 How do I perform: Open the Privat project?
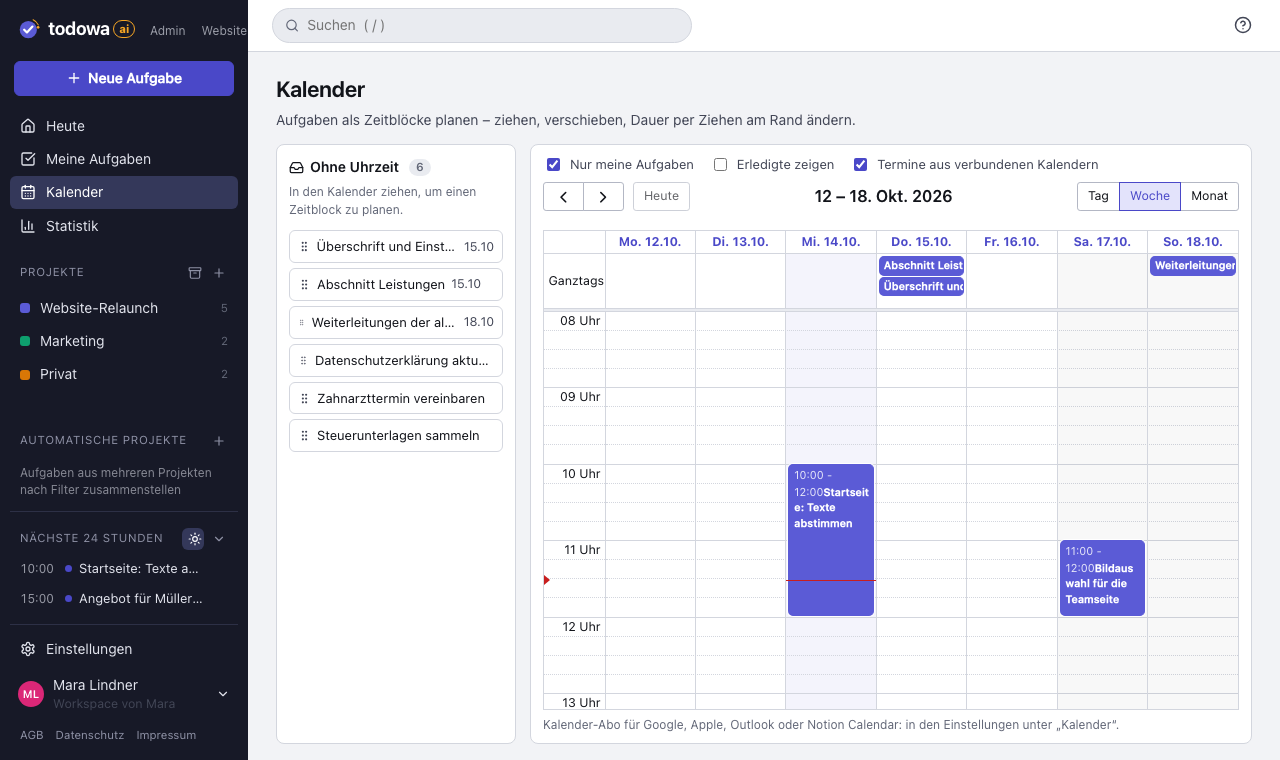pos(124,374)
